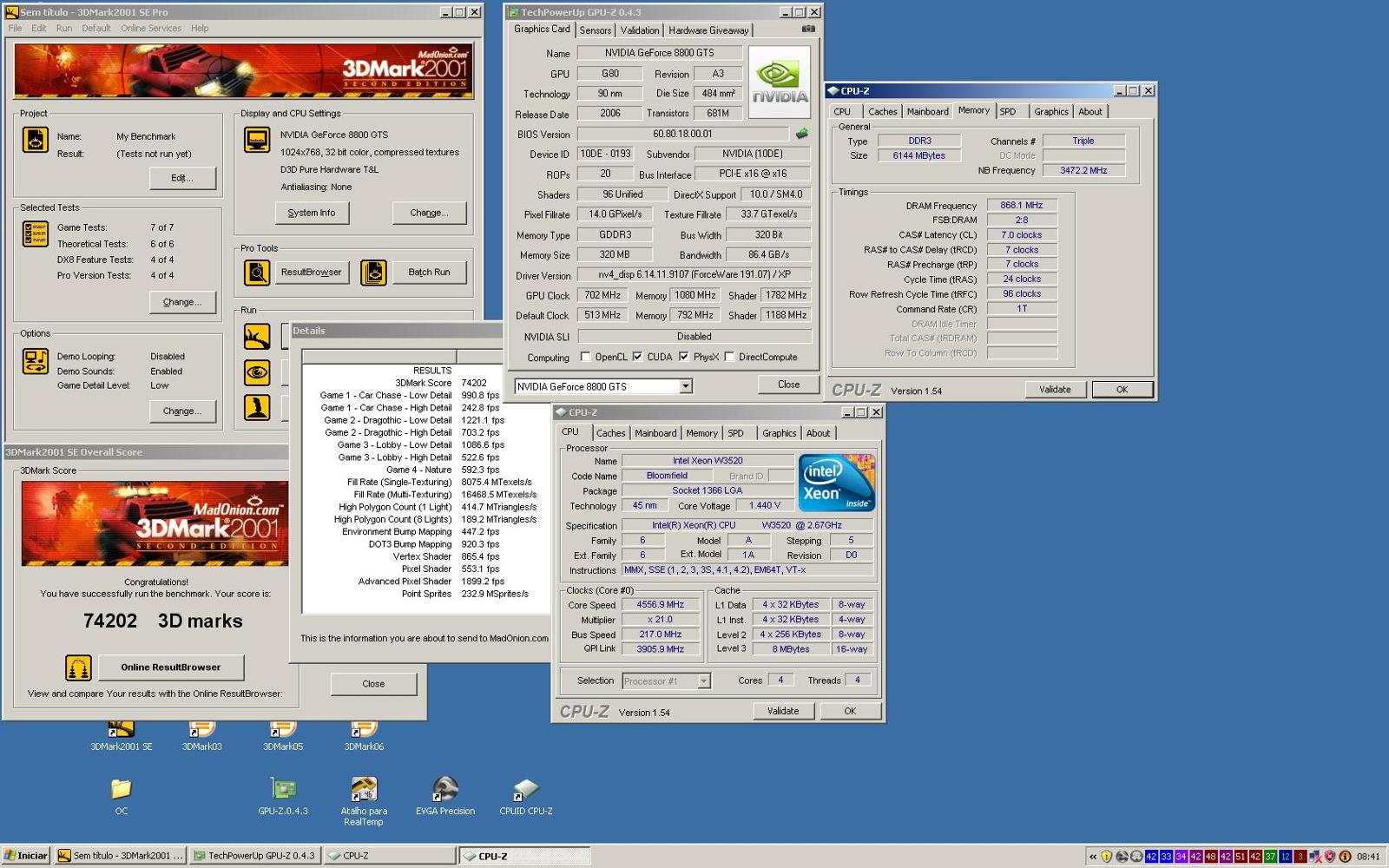Open the Hardware Giveaway tab in GPU-Z
Screen dimensions: 1389x868
pos(708,30)
